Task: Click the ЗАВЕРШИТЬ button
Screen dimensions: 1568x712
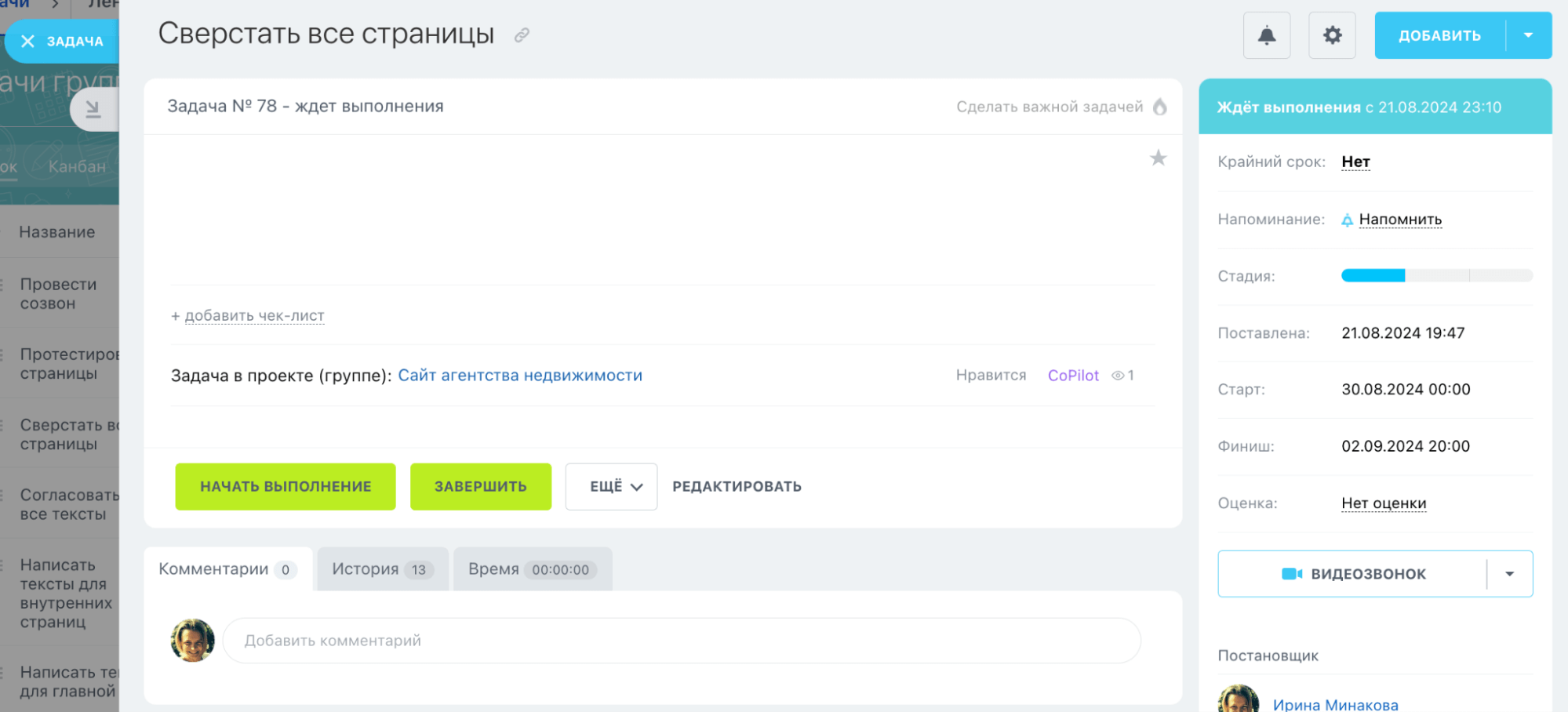Action: (x=480, y=486)
